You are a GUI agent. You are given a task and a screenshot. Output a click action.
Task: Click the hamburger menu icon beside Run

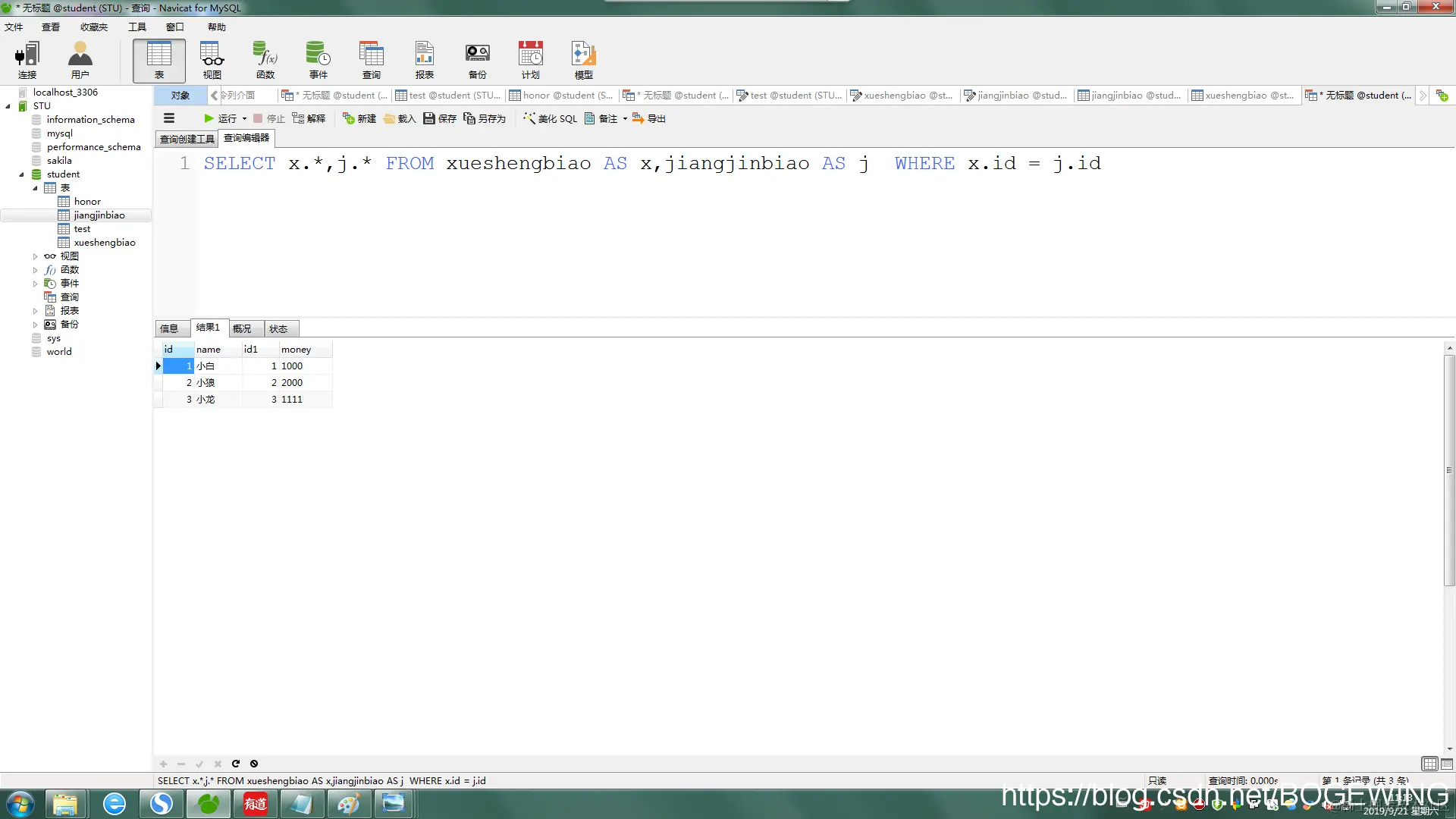click(x=169, y=118)
